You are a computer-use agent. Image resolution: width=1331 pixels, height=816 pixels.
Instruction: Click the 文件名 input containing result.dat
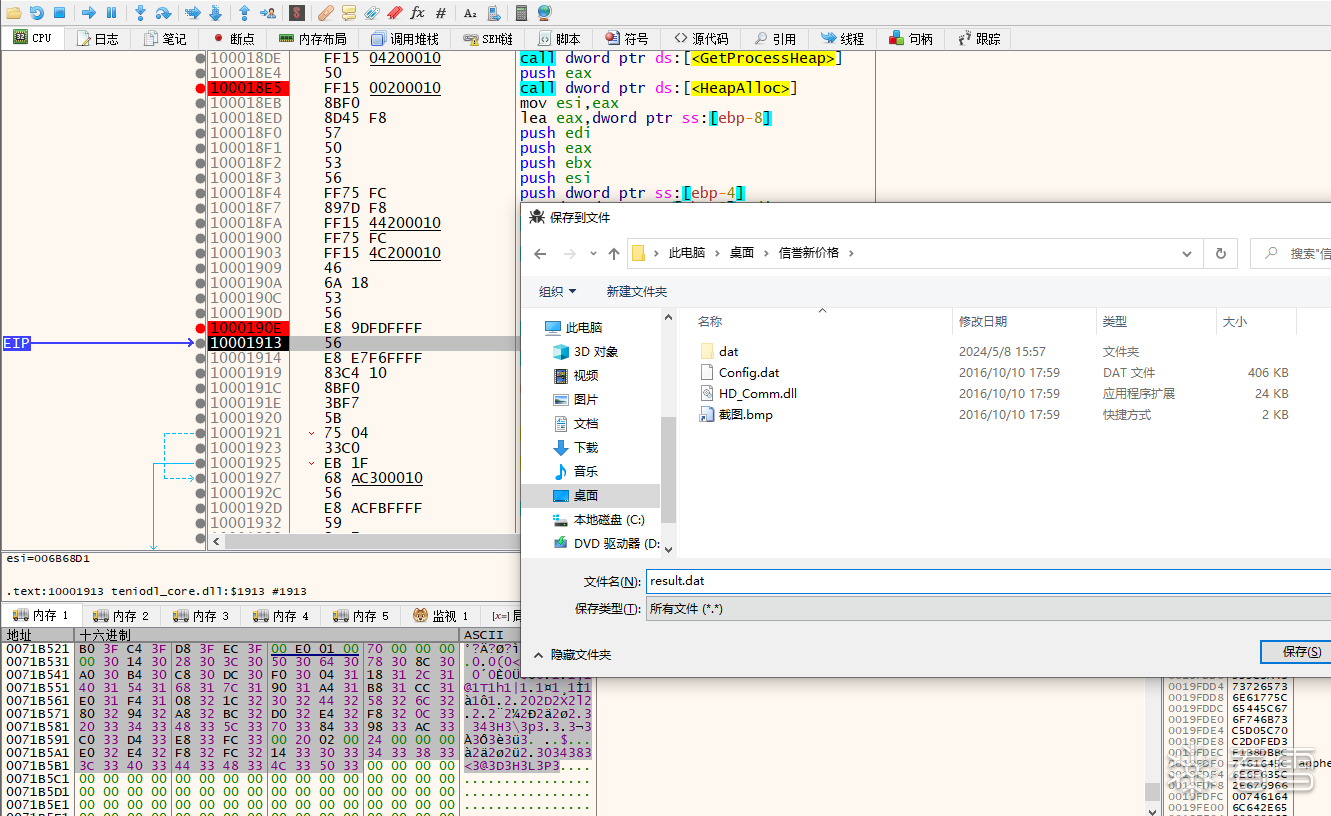tap(988, 580)
